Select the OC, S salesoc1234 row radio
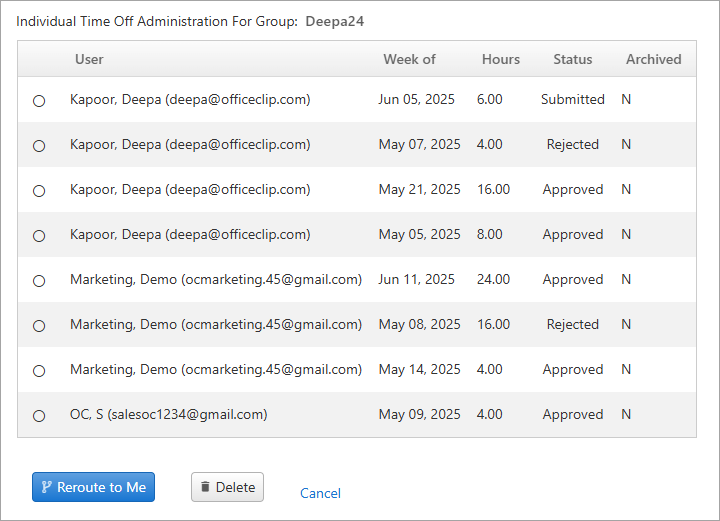Image resolution: width=720 pixels, height=521 pixels. (39, 415)
